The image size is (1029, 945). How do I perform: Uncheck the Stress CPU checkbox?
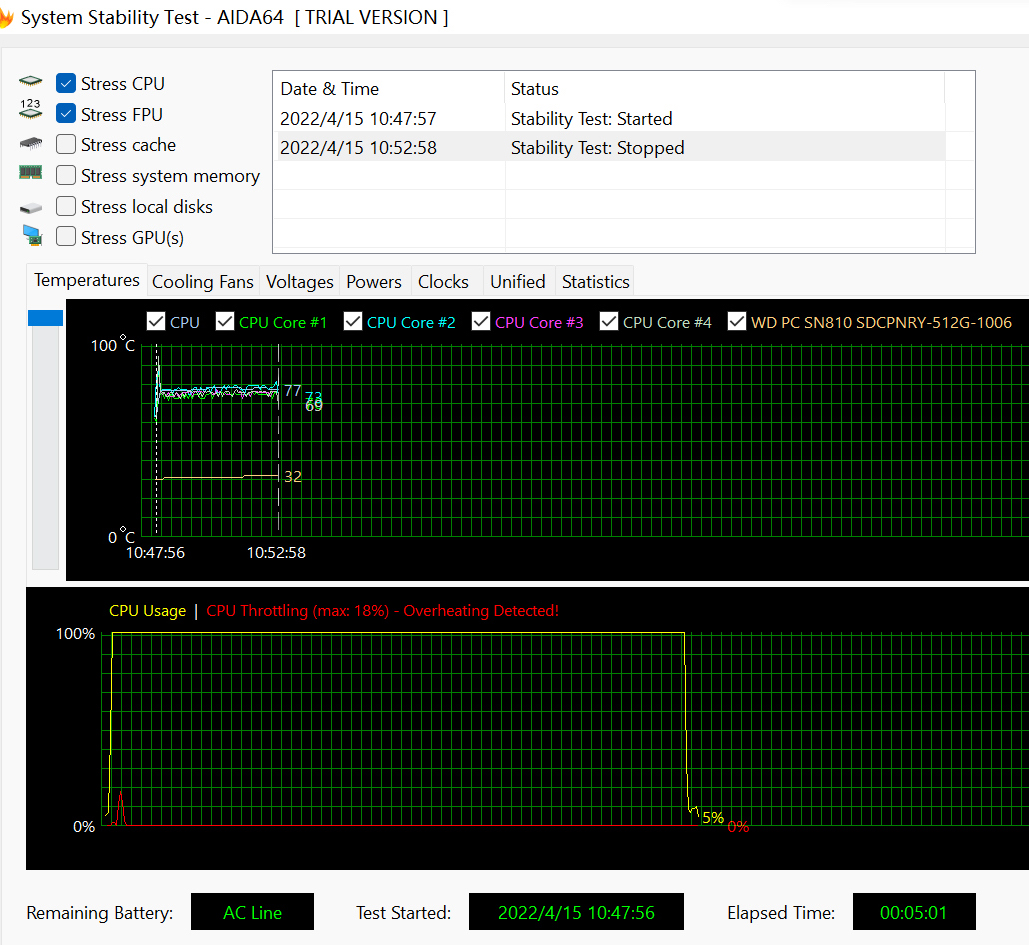pyautogui.click(x=66, y=84)
